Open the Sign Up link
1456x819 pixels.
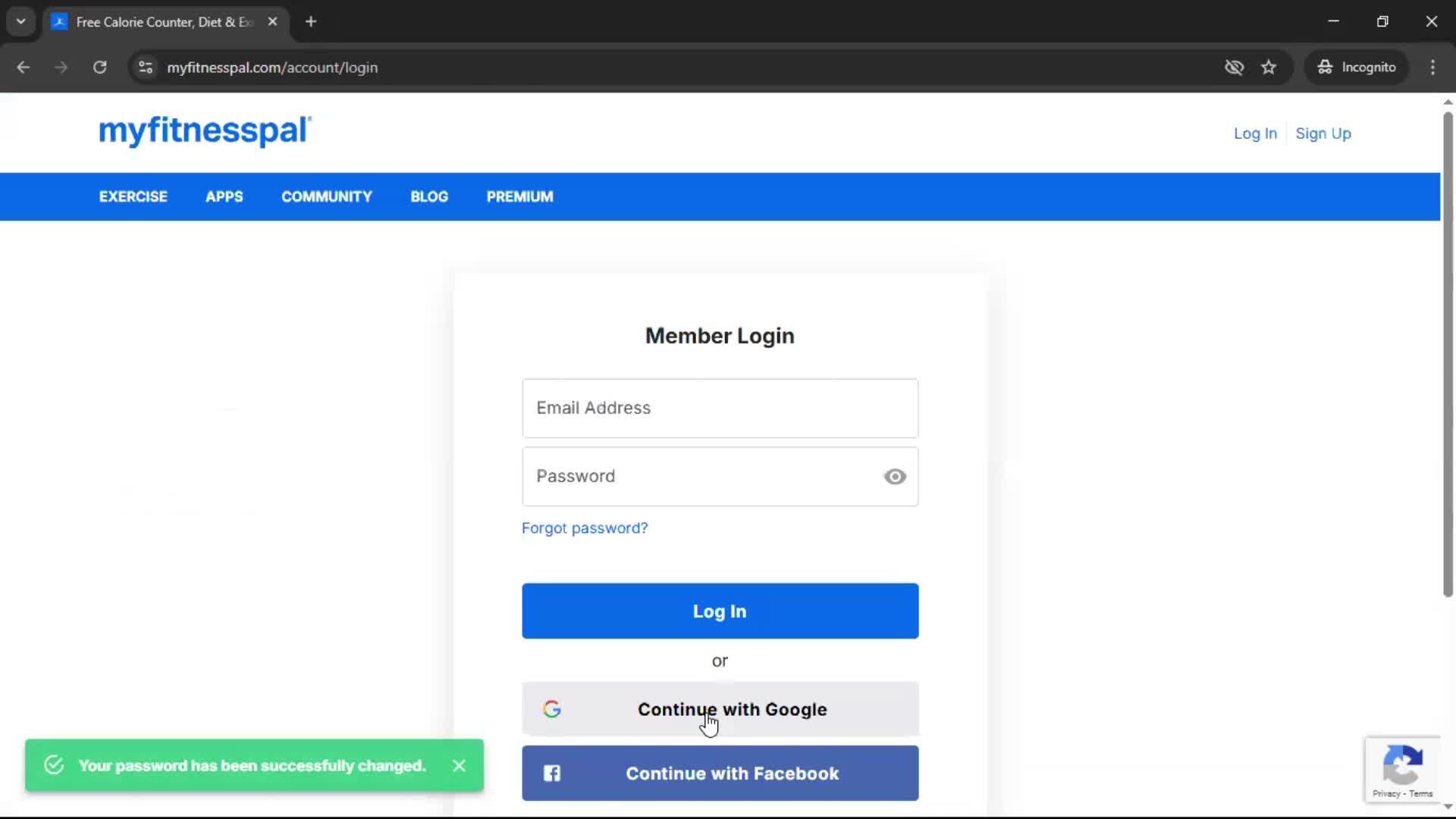(1323, 133)
